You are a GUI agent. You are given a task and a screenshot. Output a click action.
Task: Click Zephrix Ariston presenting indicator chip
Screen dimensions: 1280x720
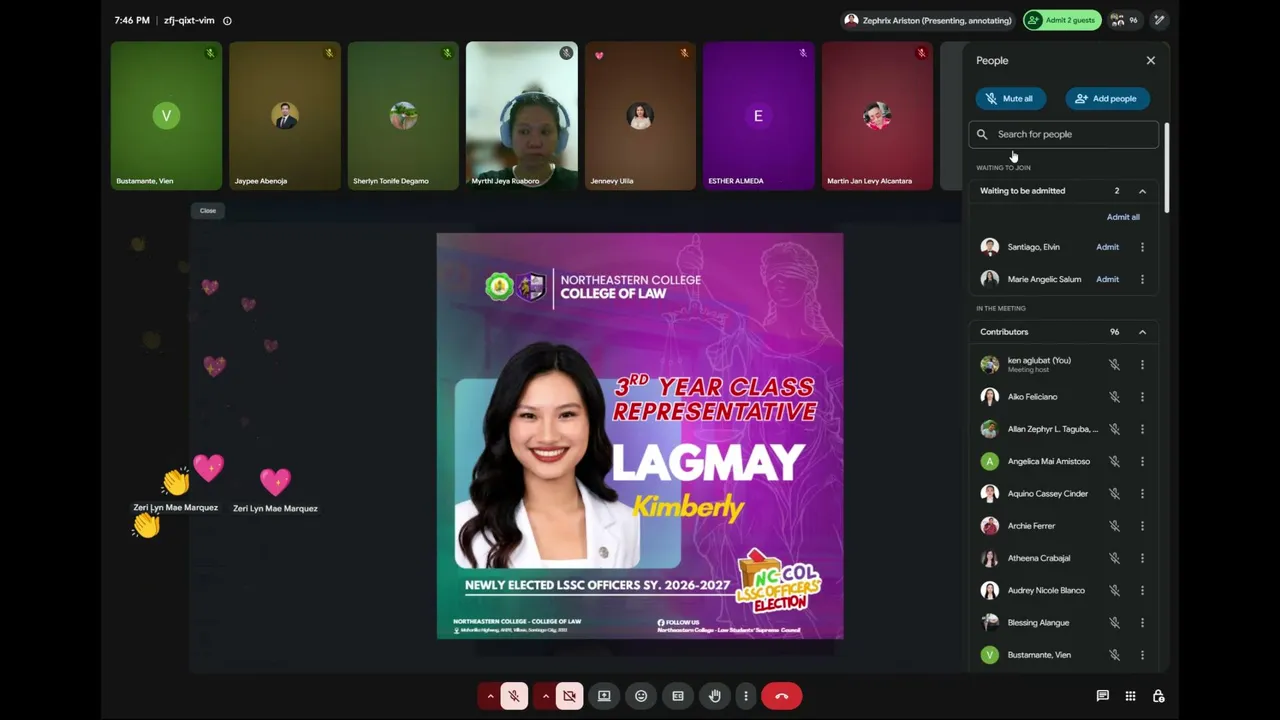(928, 20)
